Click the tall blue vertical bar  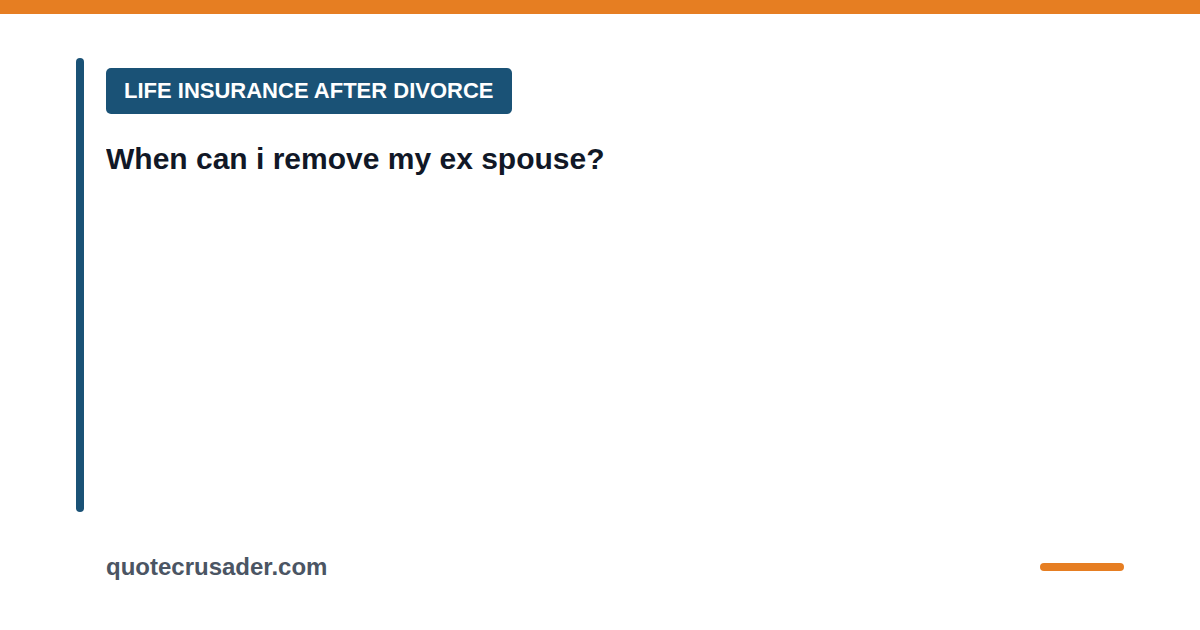click(80, 285)
